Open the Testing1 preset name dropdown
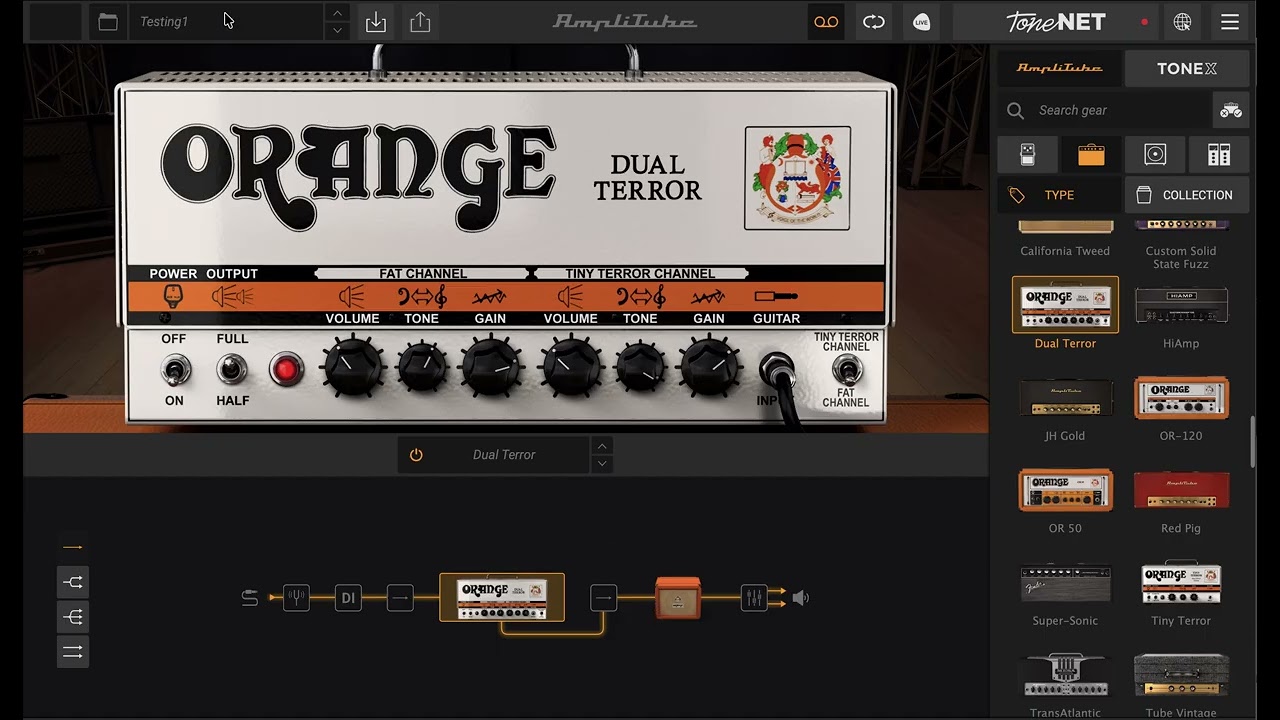Screen dimensions: 1280x720 pyautogui.click(x=226, y=22)
